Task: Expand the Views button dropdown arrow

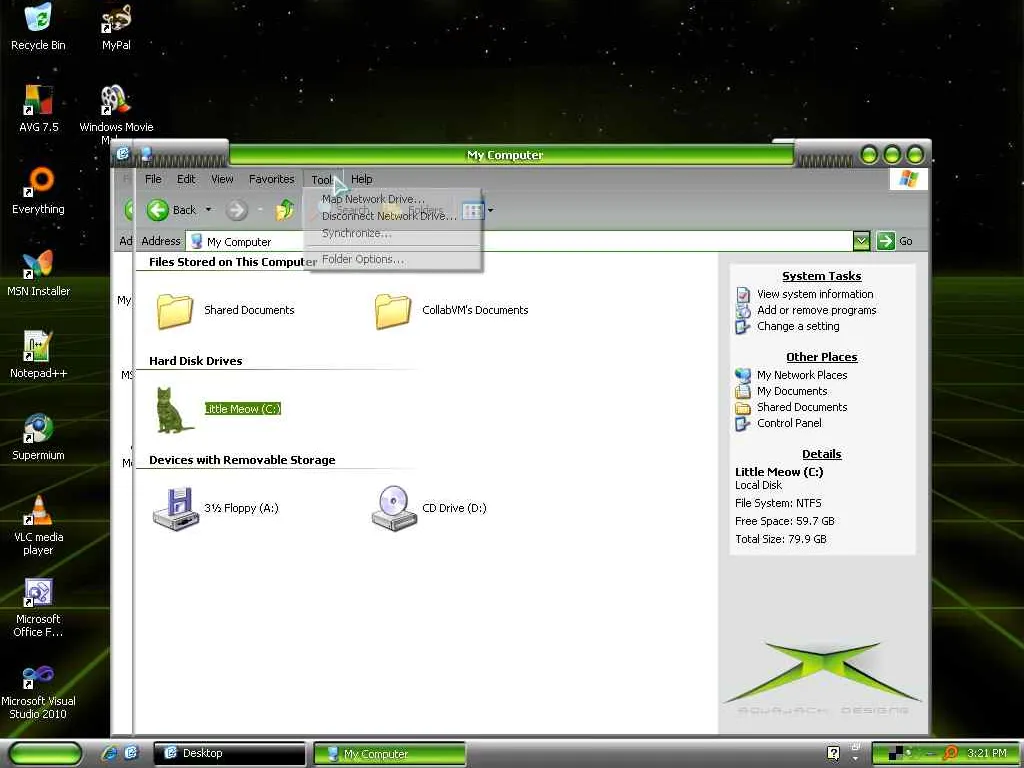Action: pos(490,210)
